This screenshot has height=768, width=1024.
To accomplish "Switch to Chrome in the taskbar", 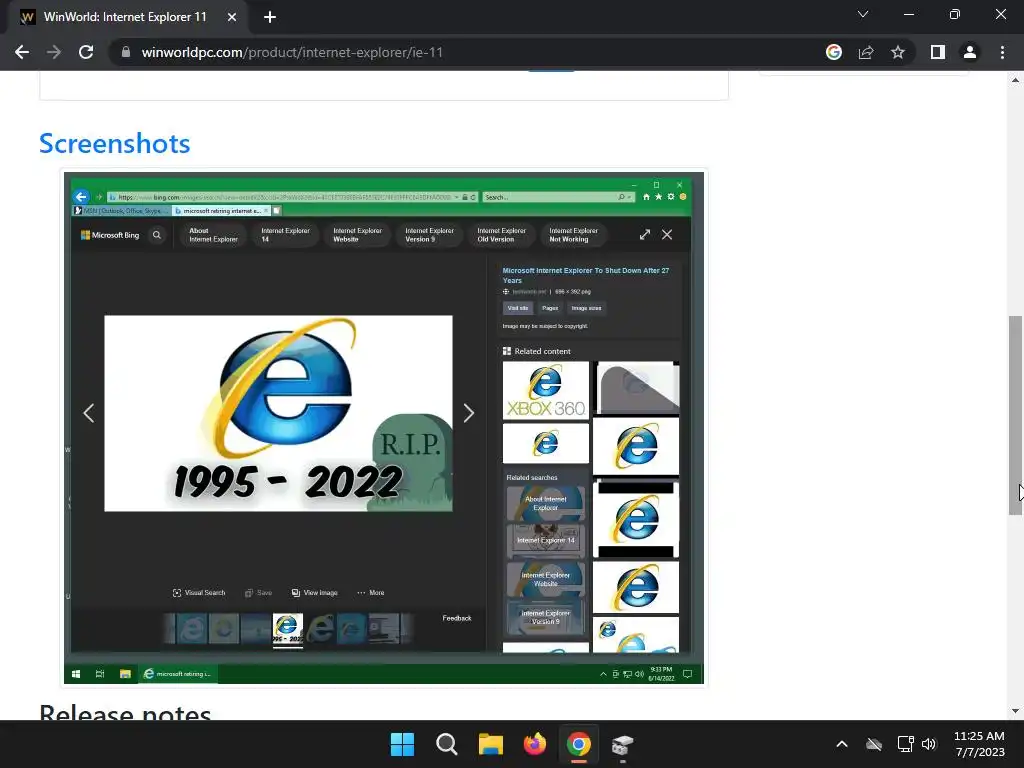I will tap(579, 744).
